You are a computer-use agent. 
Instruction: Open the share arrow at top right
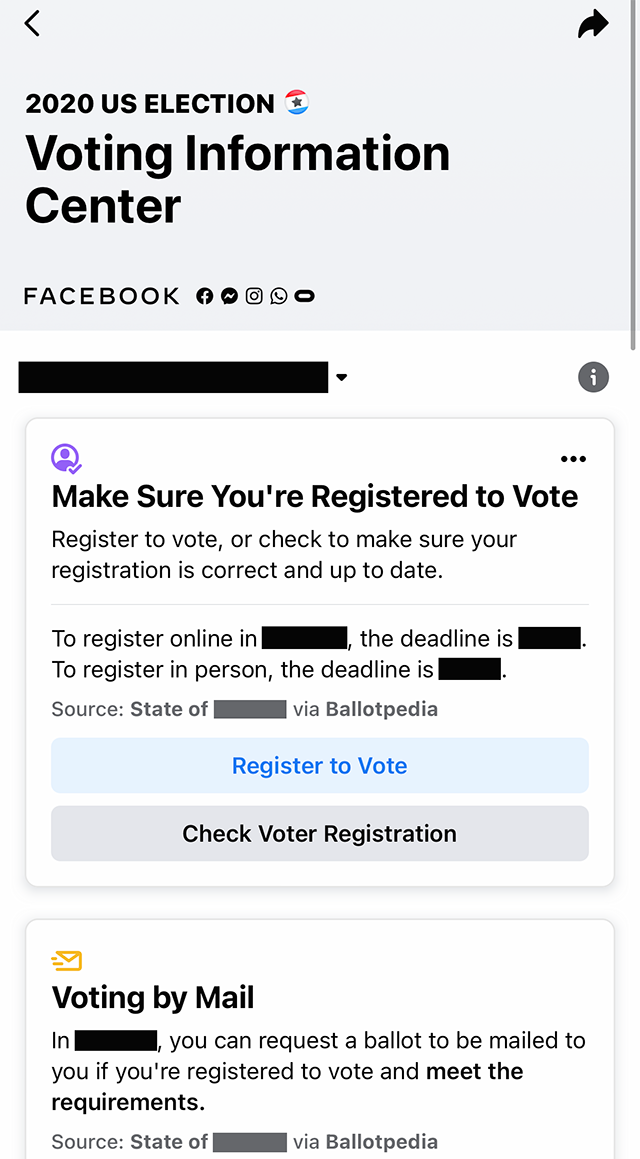[593, 24]
